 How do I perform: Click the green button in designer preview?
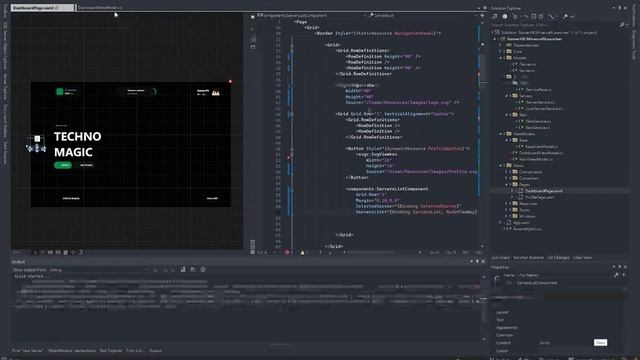tap(63, 165)
